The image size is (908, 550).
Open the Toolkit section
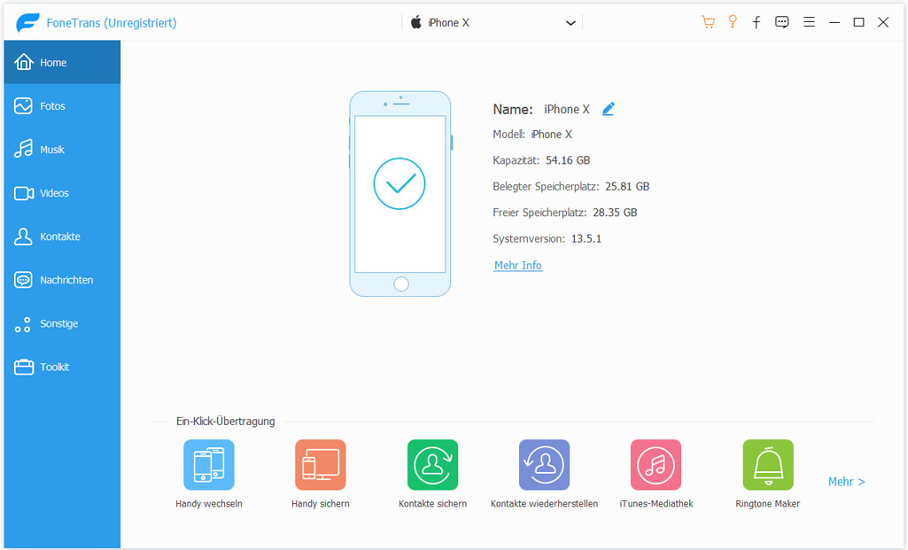point(62,366)
